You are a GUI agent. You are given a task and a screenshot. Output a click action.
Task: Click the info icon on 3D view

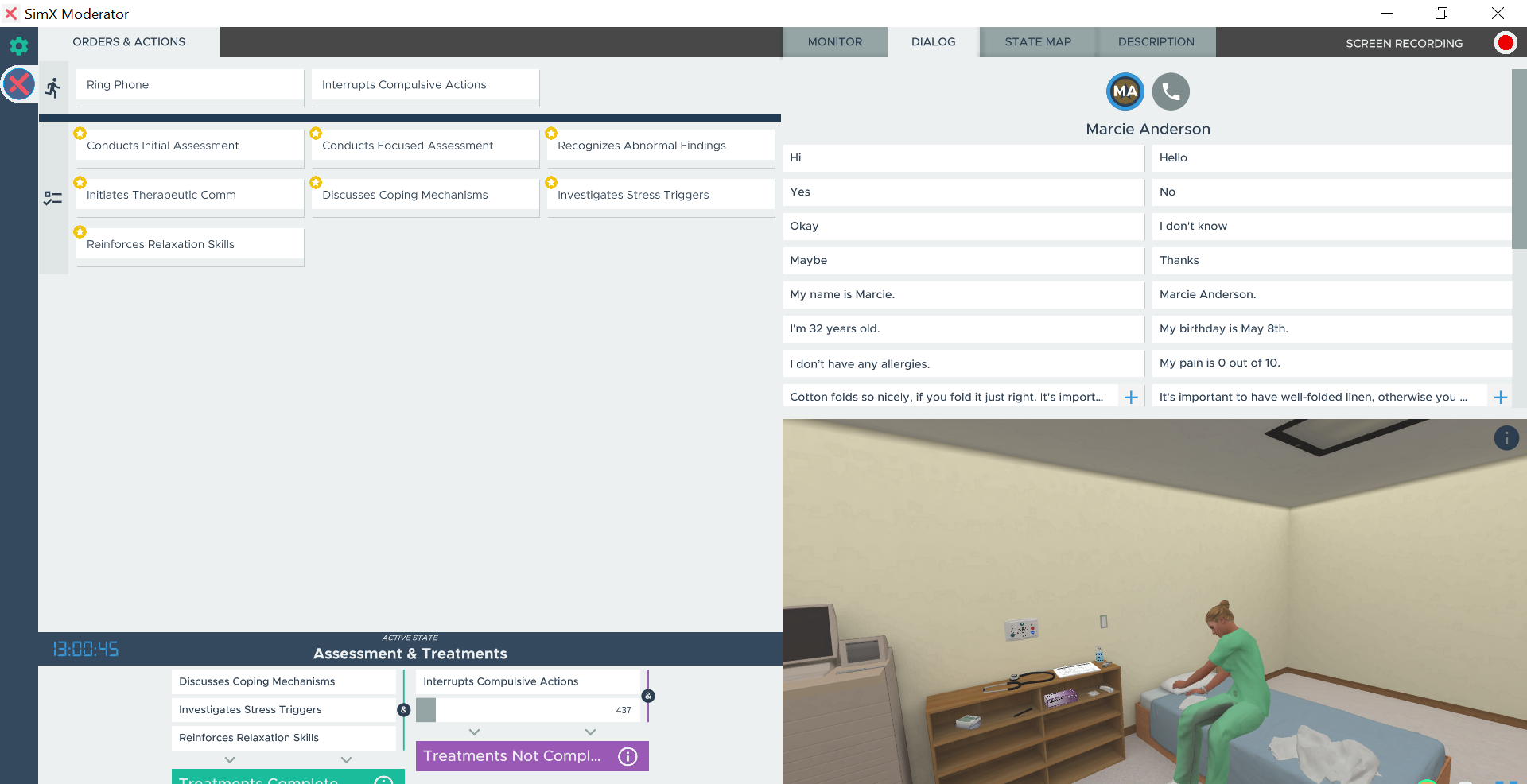click(x=1506, y=438)
